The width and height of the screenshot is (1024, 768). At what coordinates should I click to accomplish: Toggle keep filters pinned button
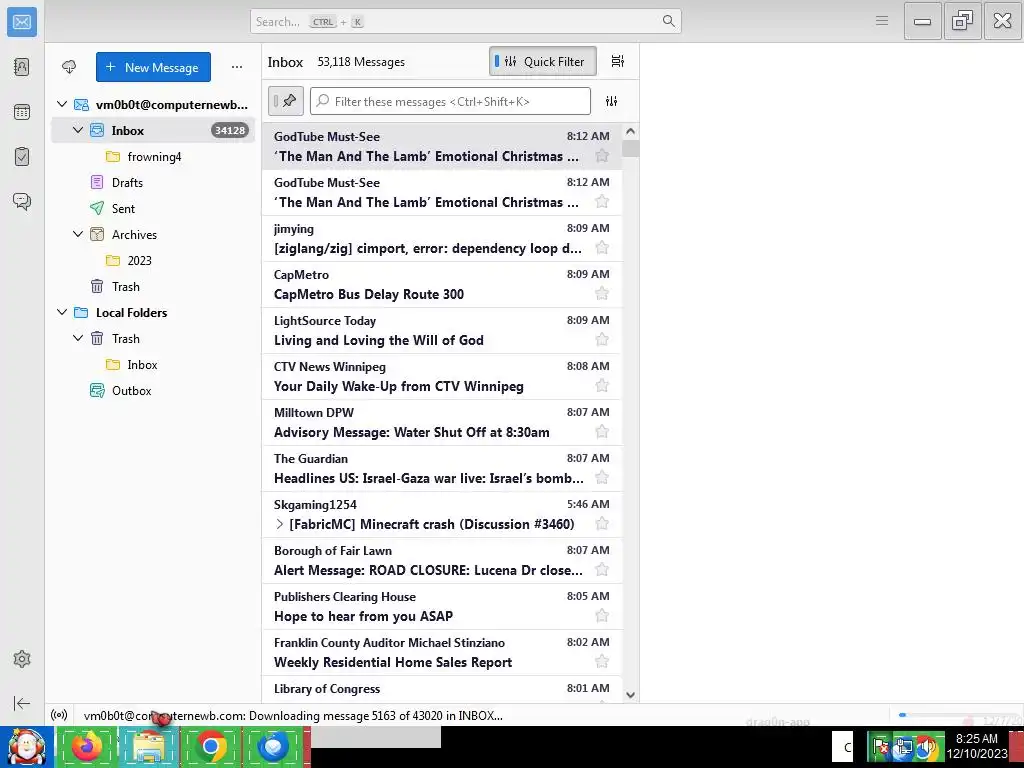[x=285, y=101]
